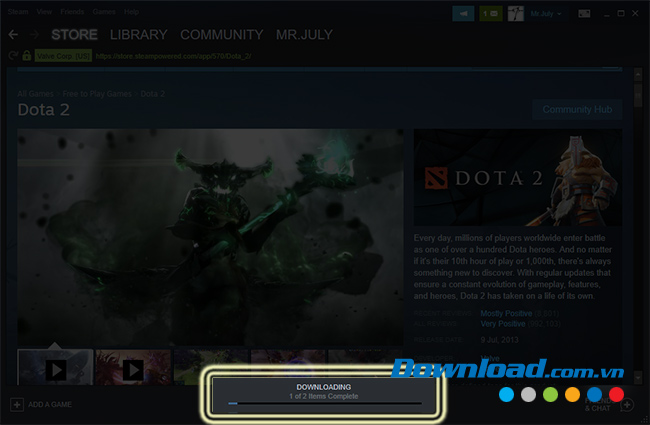Image resolution: width=650 pixels, height=425 pixels.
Task: Open the Mostly Positive recent reviews link
Action: point(506,313)
